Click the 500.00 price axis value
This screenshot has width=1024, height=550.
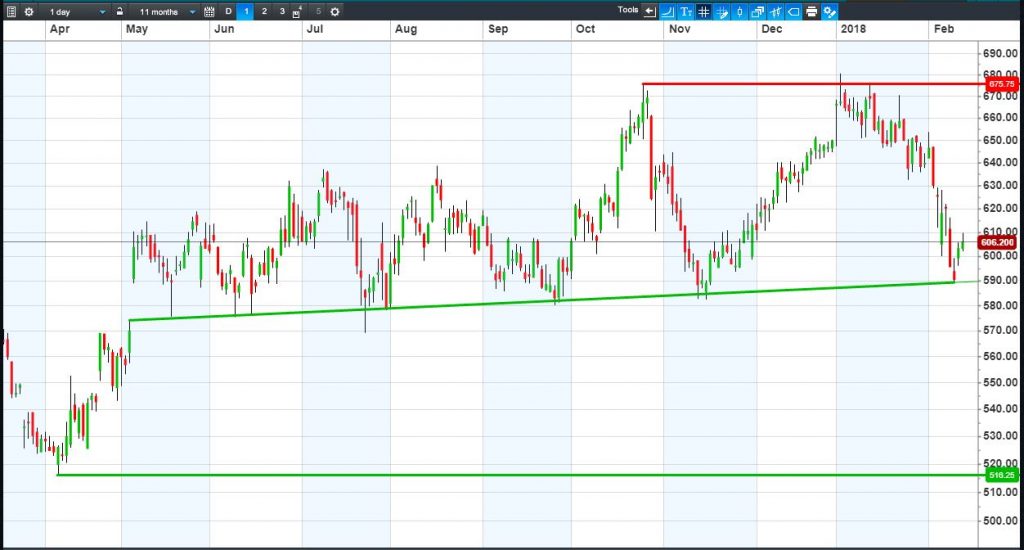click(1000, 521)
